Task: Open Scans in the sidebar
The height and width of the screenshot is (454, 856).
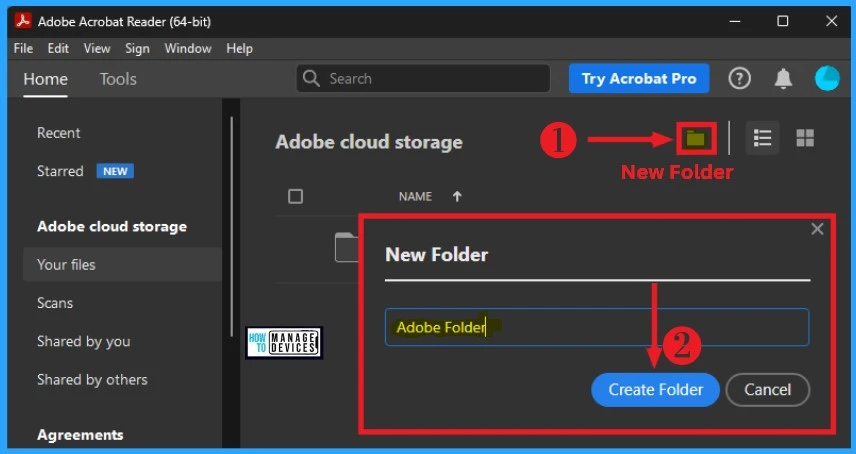Action: (x=55, y=303)
